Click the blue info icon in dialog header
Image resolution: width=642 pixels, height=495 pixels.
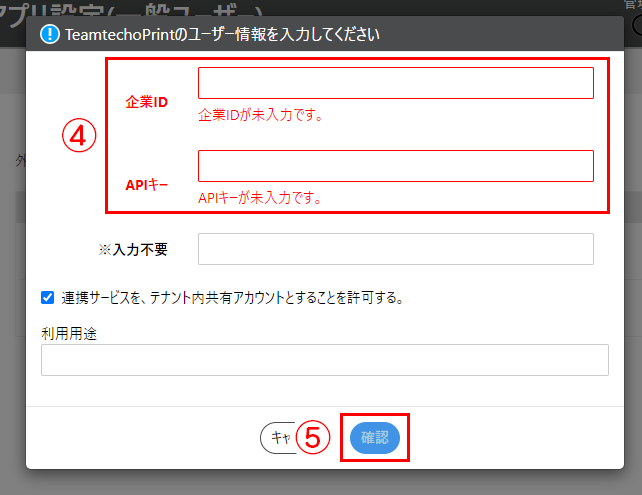50,34
